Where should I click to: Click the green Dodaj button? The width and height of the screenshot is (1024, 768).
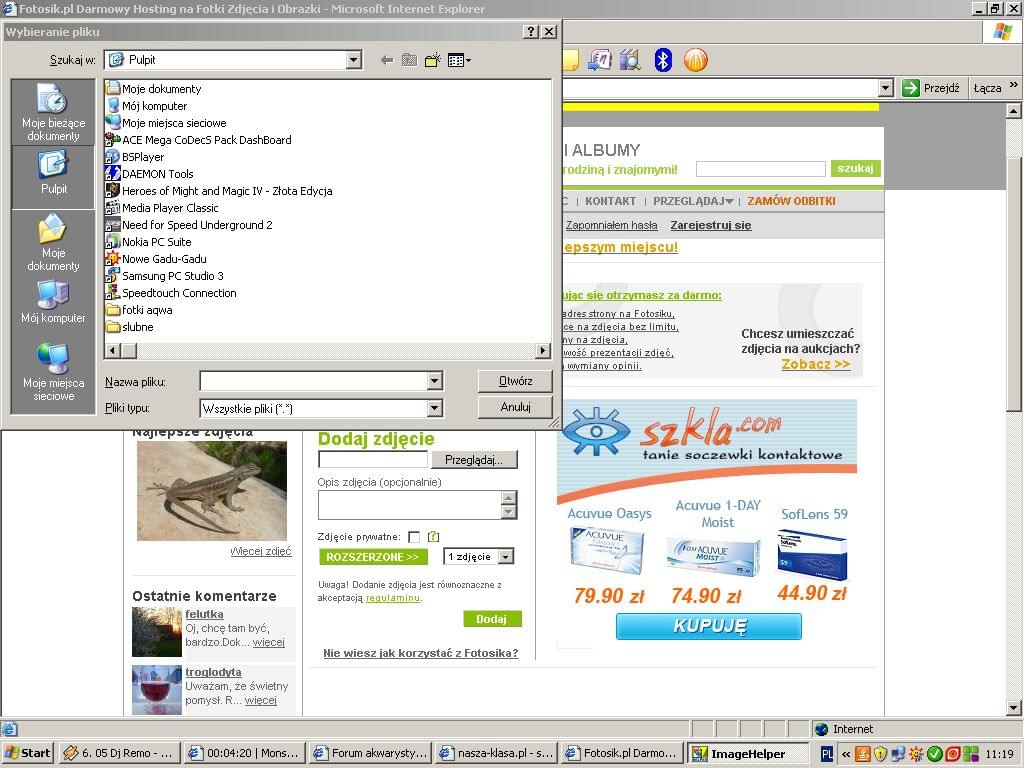(x=492, y=618)
